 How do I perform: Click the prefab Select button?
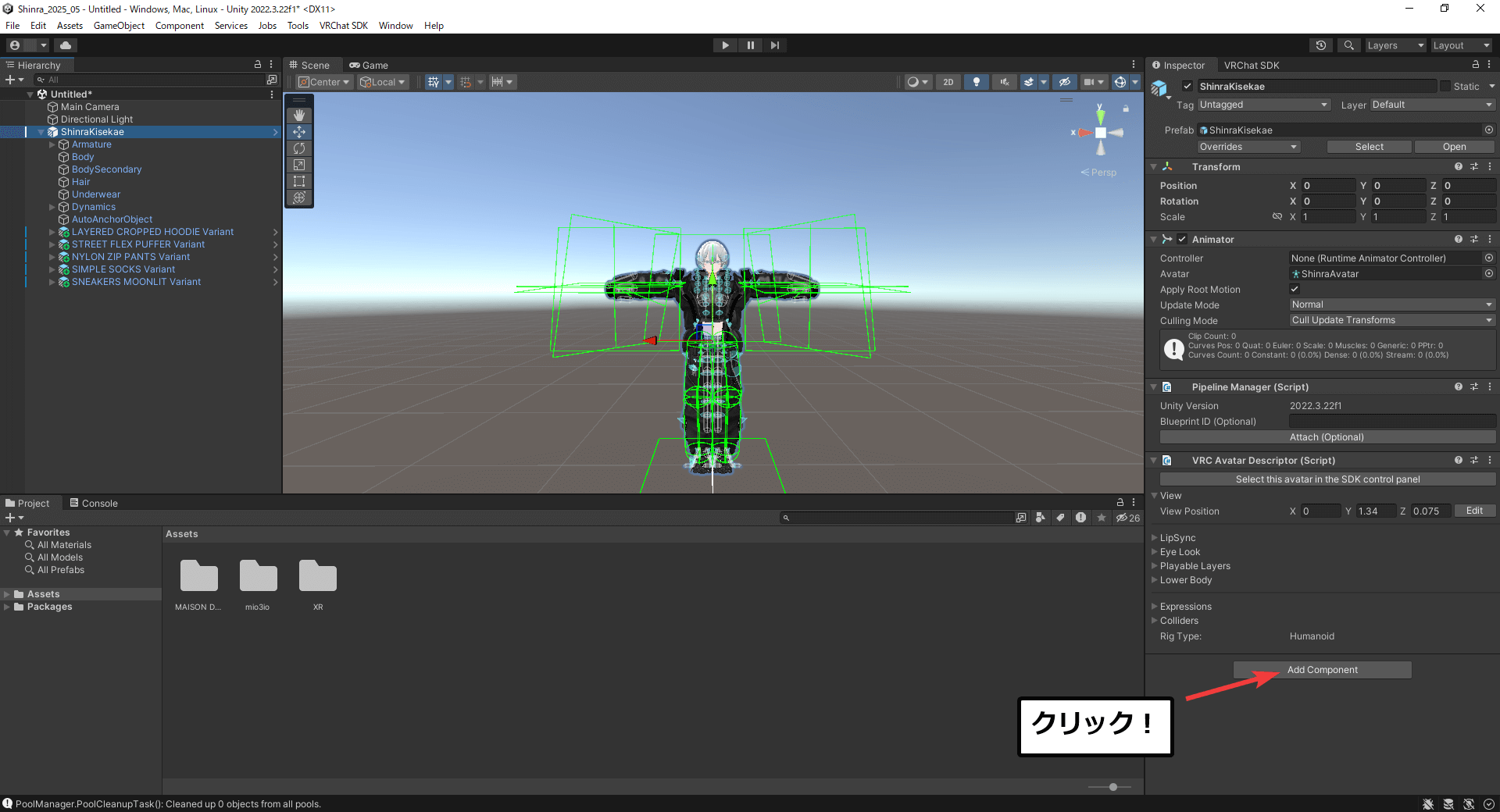tap(1370, 147)
